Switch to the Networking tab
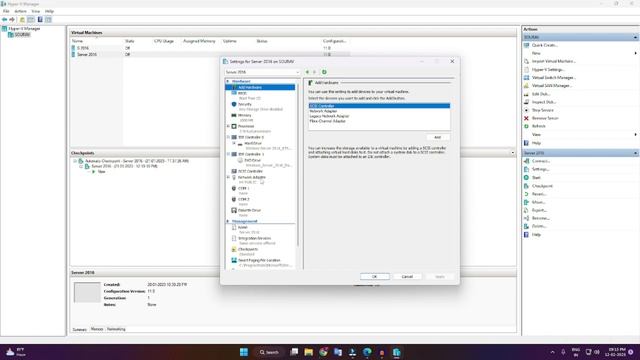Image resolution: width=640 pixels, height=360 pixels. tap(116, 329)
